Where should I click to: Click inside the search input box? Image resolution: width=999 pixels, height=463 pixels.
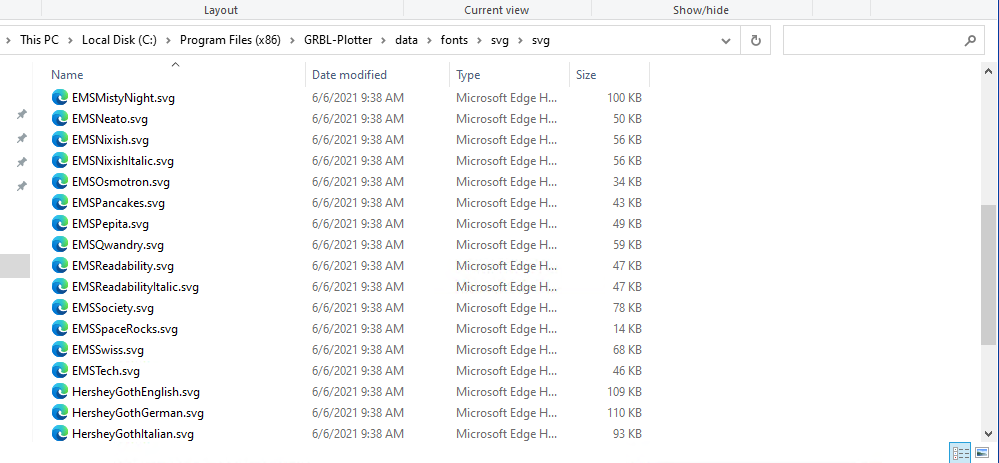[870, 41]
